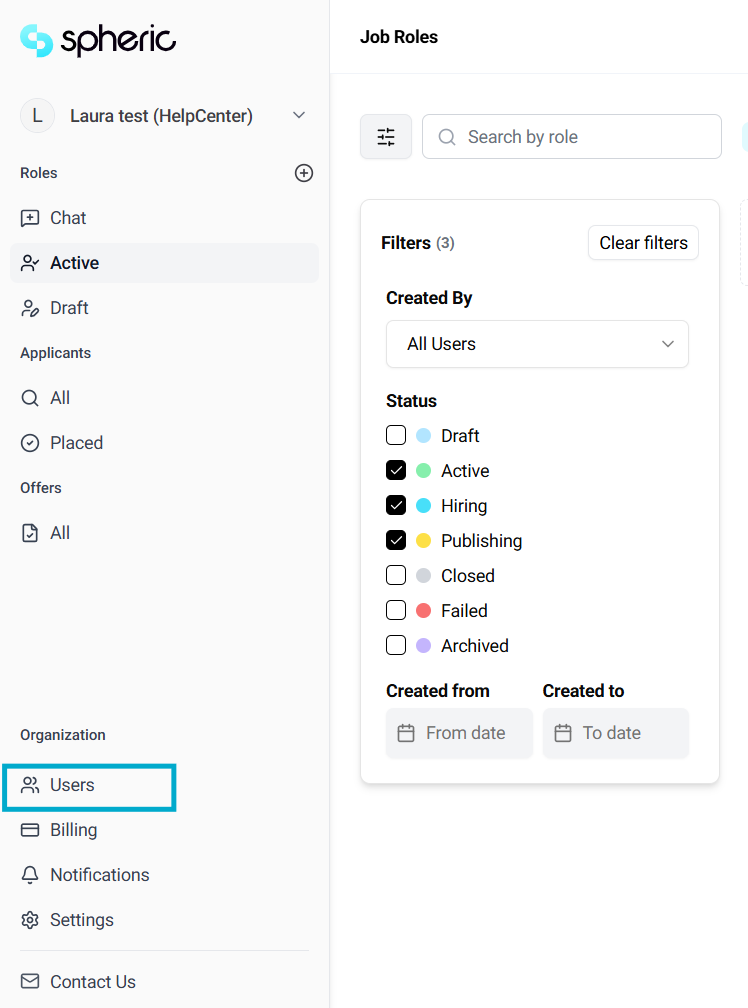Click the yellow Publishing status dot
The image size is (748, 1008).
tap(423, 541)
